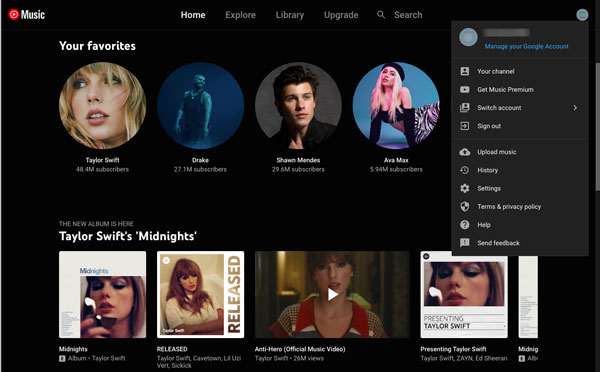Click the Send feedback icon
Screen dimensions: 600x372
coord(465,243)
